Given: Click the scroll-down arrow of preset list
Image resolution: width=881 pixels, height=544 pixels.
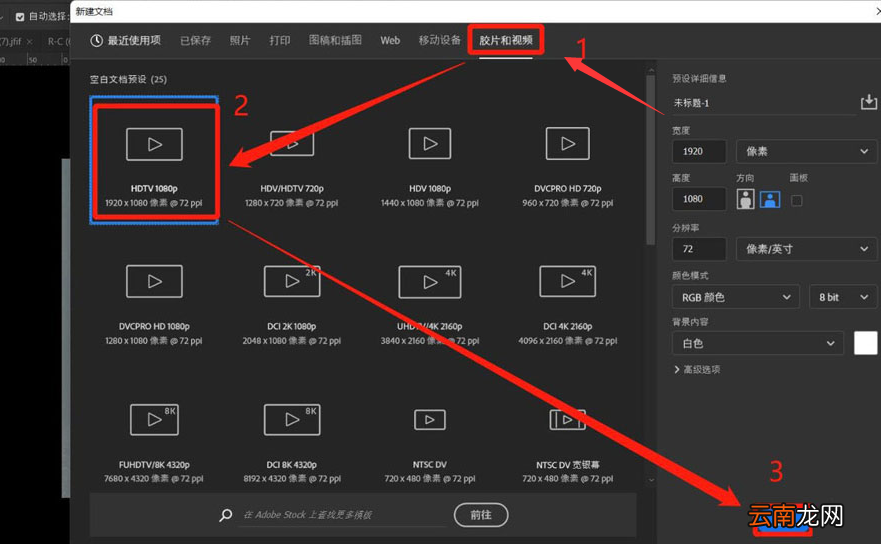Looking at the screenshot, I should coord(651,480).
